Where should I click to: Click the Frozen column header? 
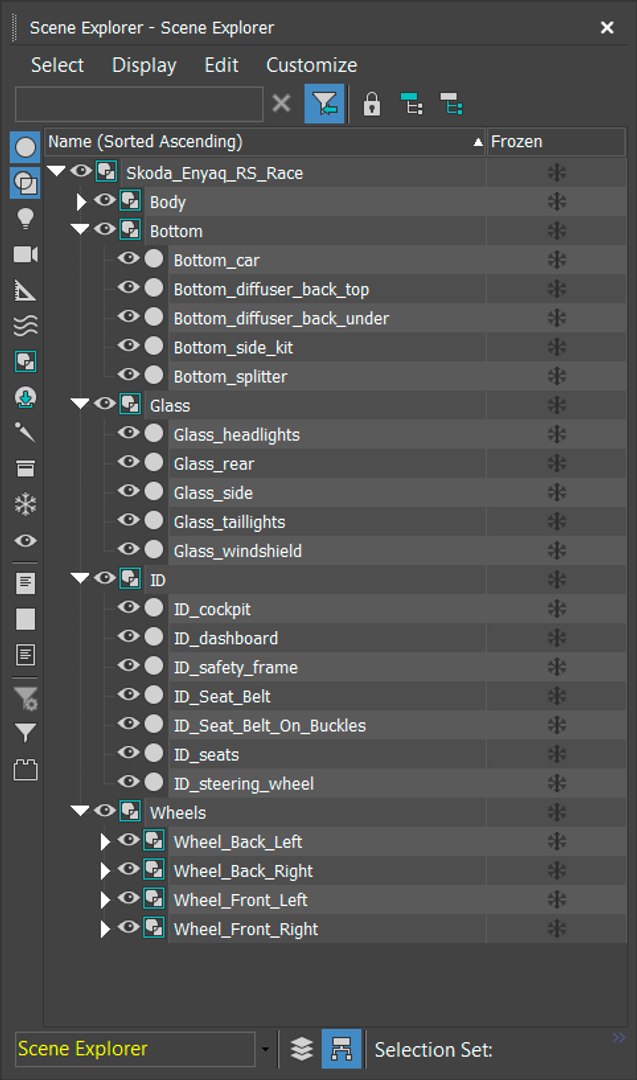(x=556, y=142)
